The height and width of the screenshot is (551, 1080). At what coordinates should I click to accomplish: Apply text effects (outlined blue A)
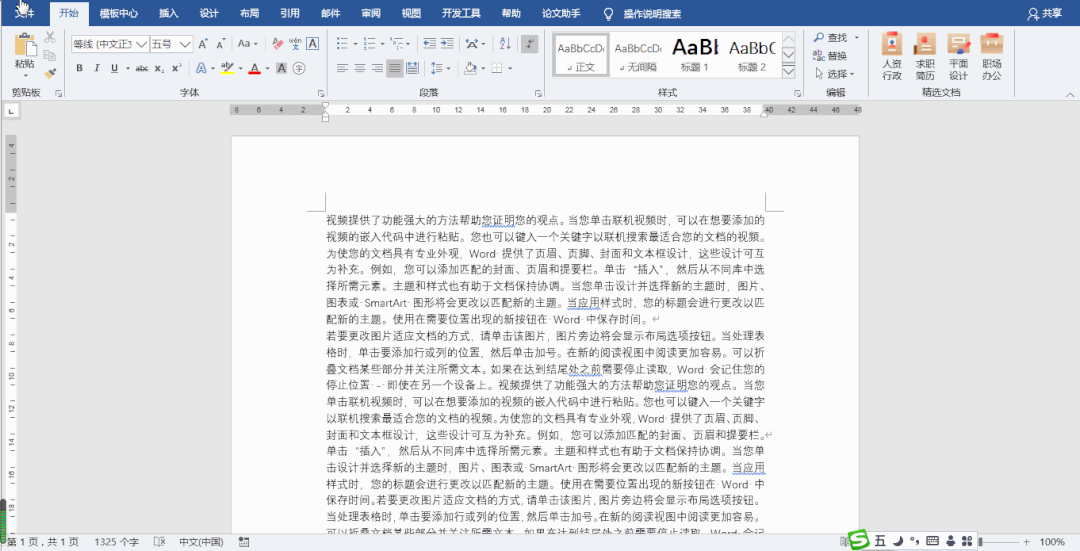[x=201, y=68]
